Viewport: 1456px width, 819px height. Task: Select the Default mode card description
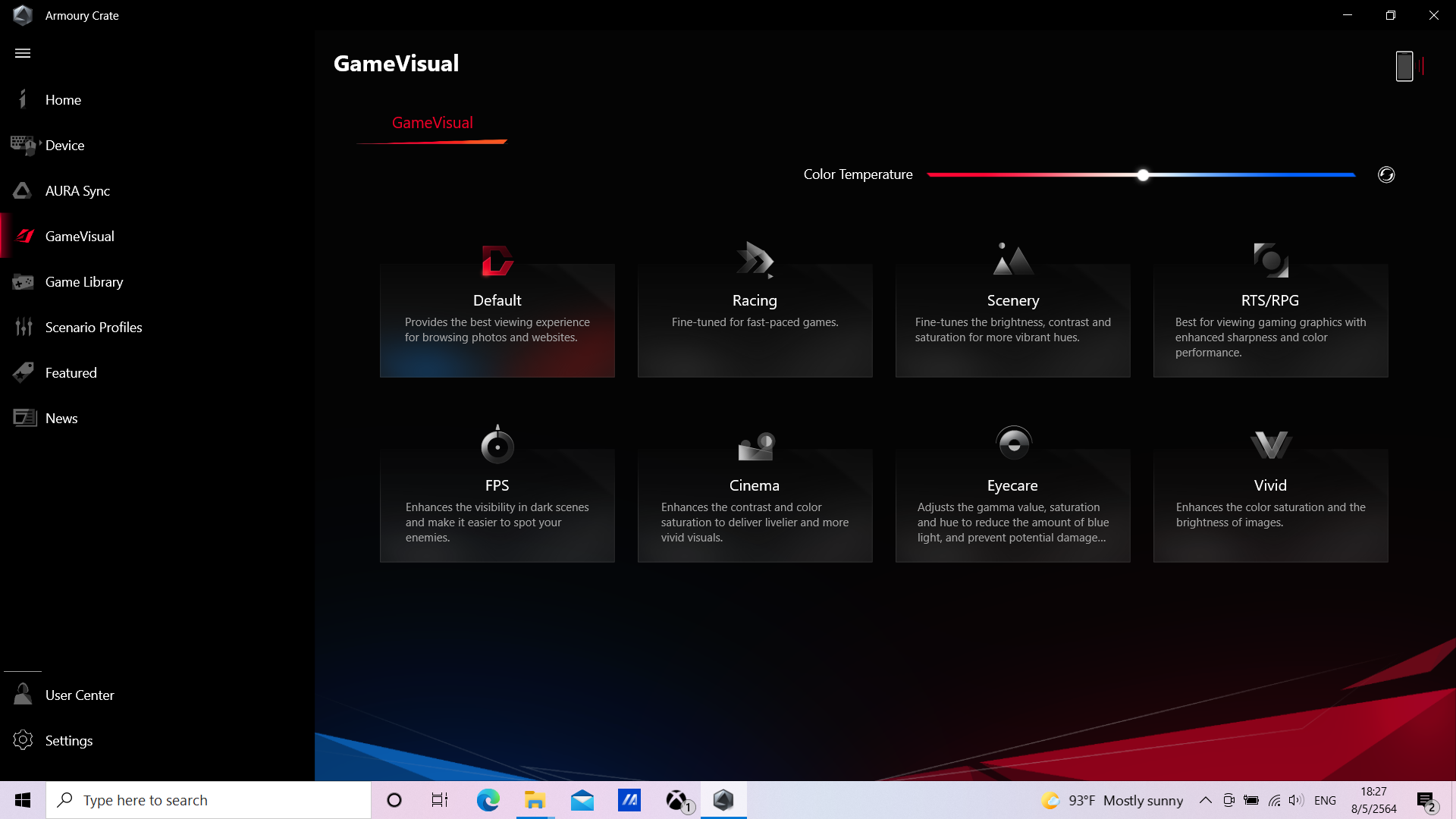click(x=497, y=330)
